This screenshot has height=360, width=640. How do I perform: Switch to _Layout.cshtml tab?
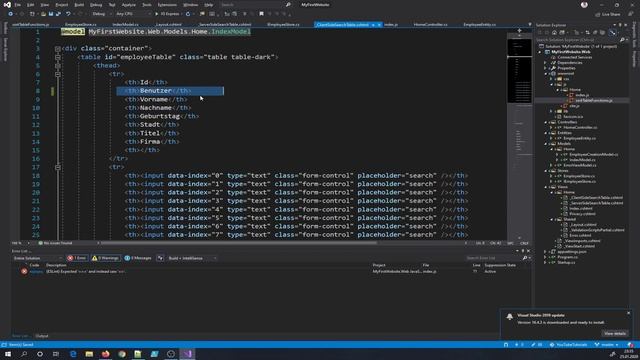tap(168, 24)
